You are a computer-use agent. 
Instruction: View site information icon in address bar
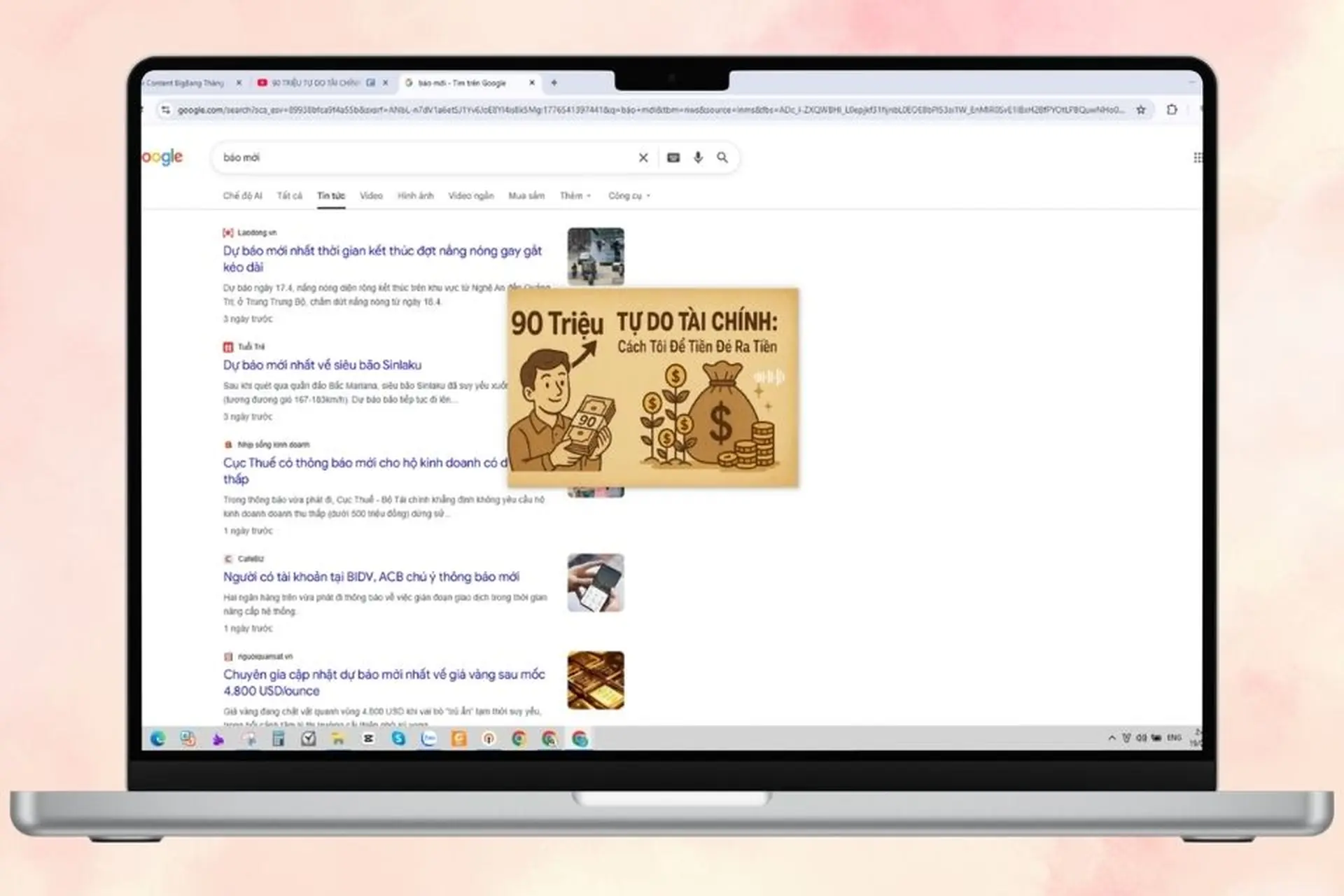coord(165,110)
